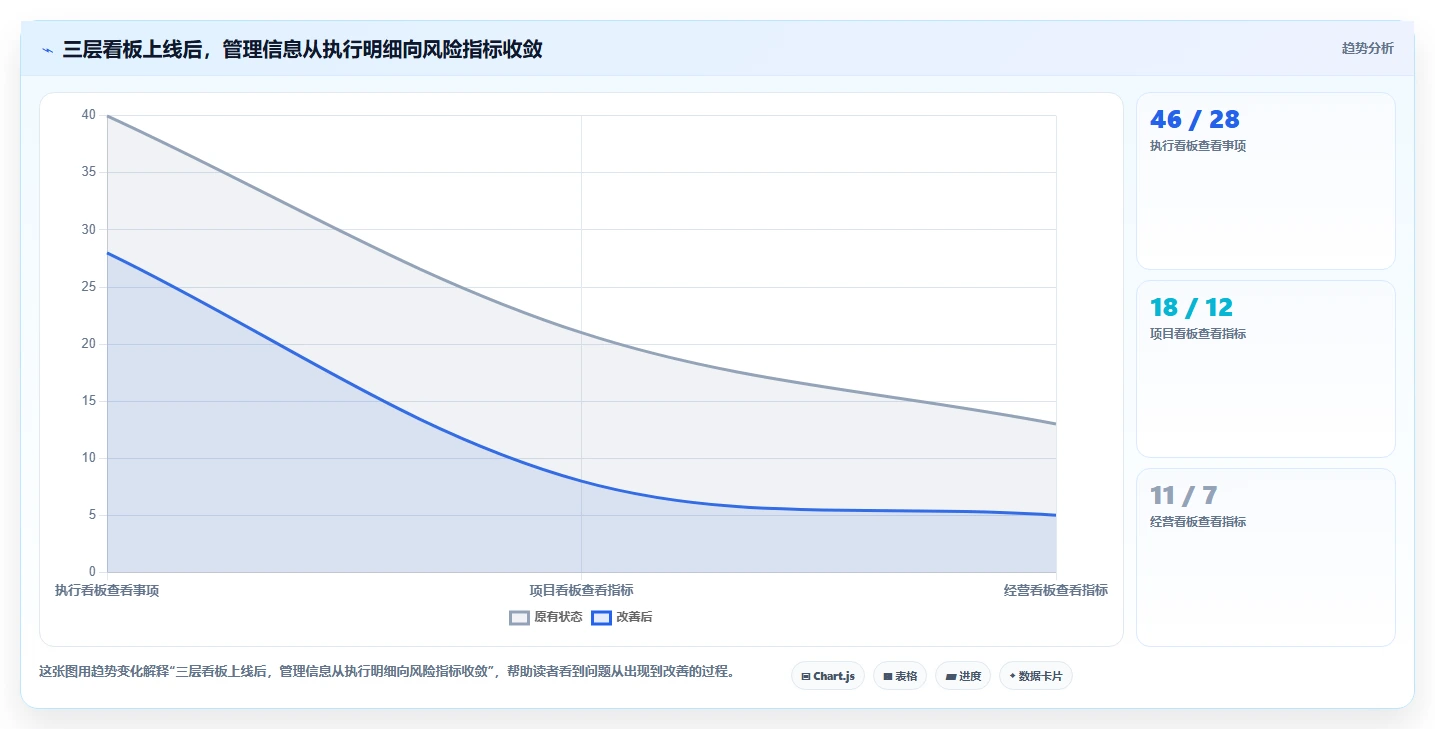
Task: Click the Chart.js tag
Action: click(828, 676)
